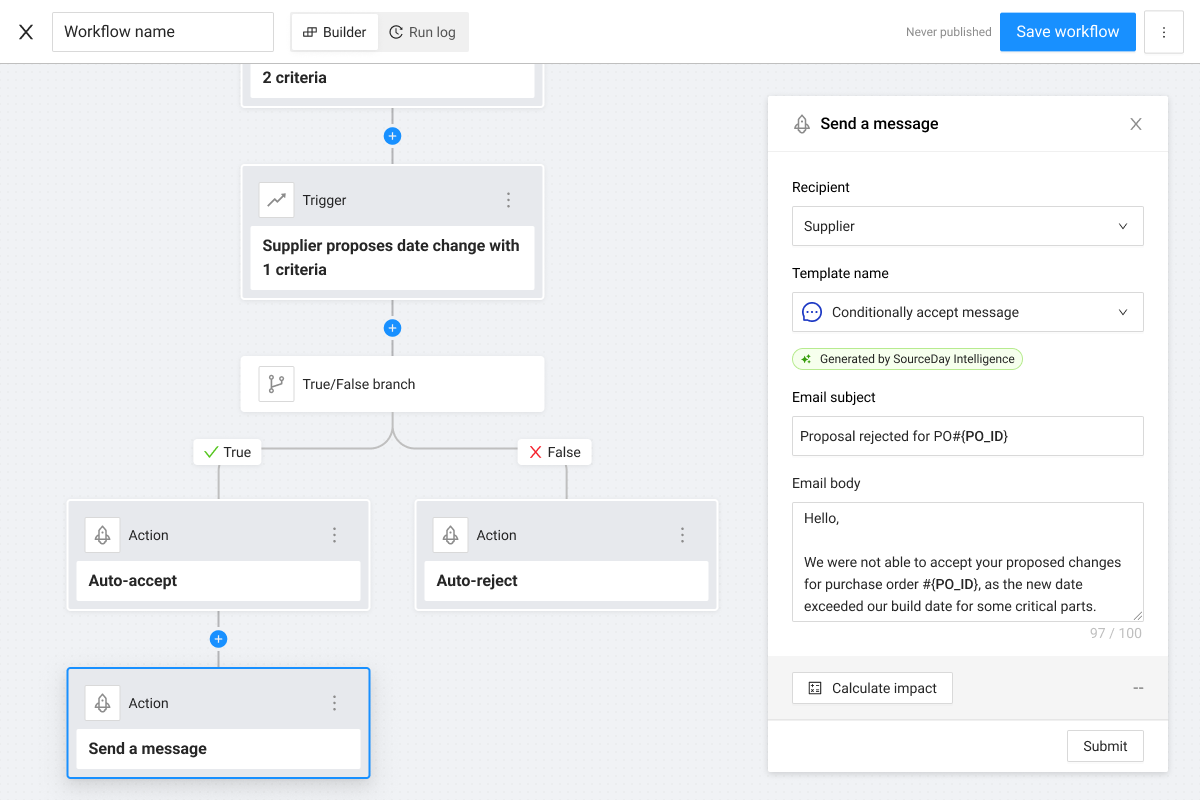Open the Send a message card's menu
This screenshot has width=1200, height=800.
pos(335,703)
